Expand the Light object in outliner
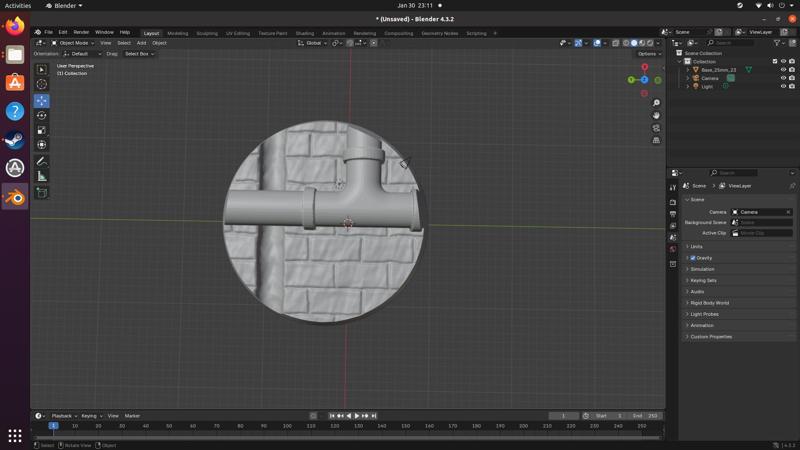800x450 pixels. 688,86
